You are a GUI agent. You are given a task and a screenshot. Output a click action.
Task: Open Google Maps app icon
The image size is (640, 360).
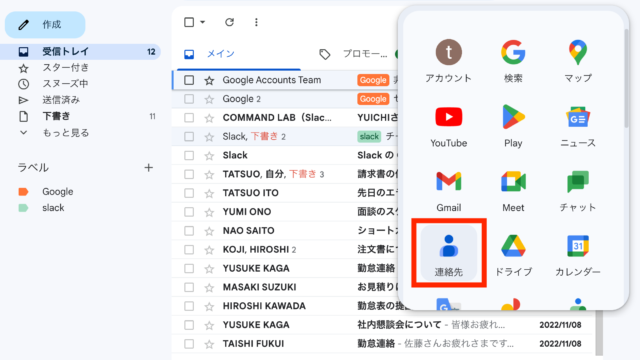[578, 61]
